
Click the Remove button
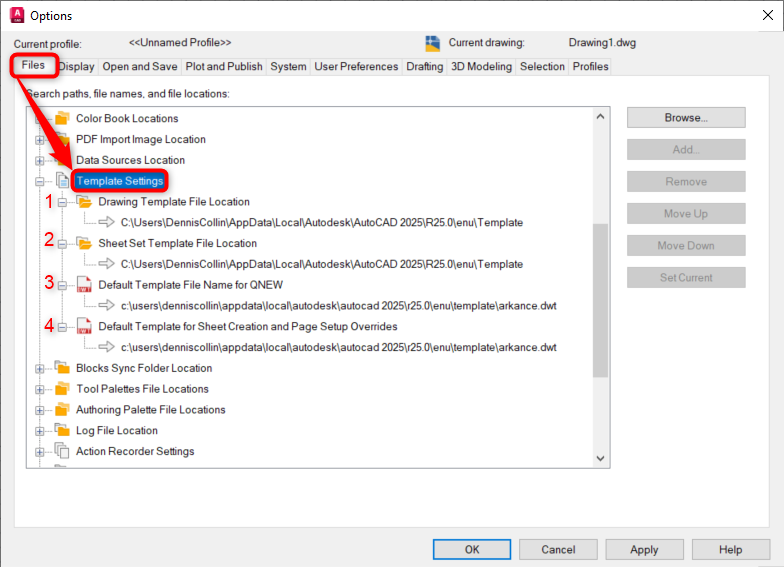[x=686, y=182]
